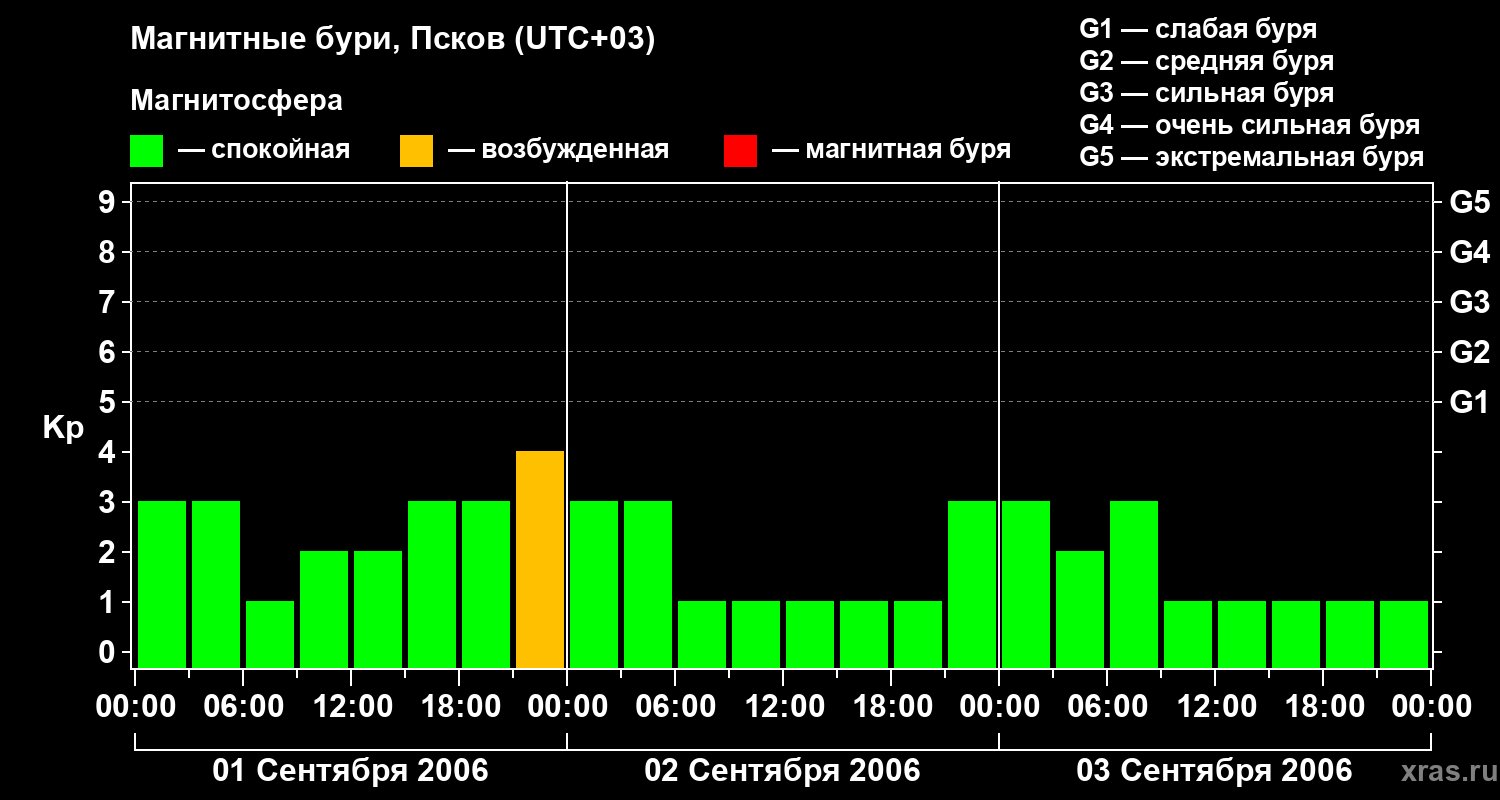
Task: Click the orange 'возбужденная' legend swatch
Action: click(x=416, y=151)
